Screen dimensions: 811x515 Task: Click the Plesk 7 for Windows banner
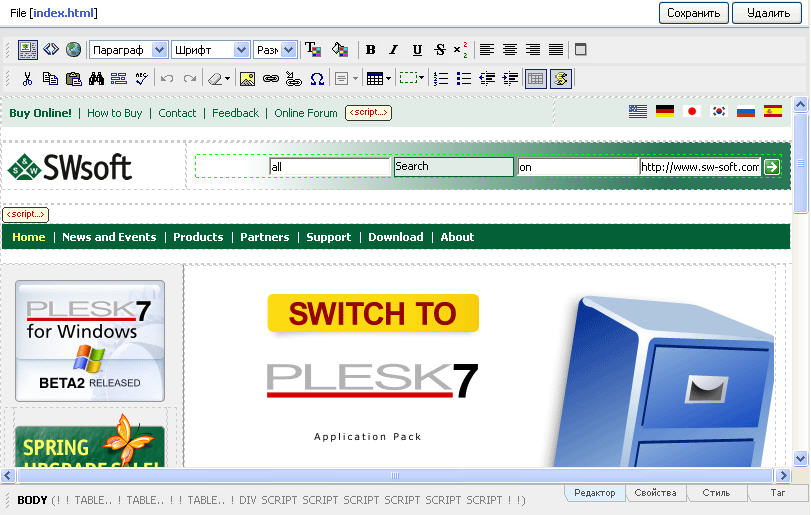[90, 341]
